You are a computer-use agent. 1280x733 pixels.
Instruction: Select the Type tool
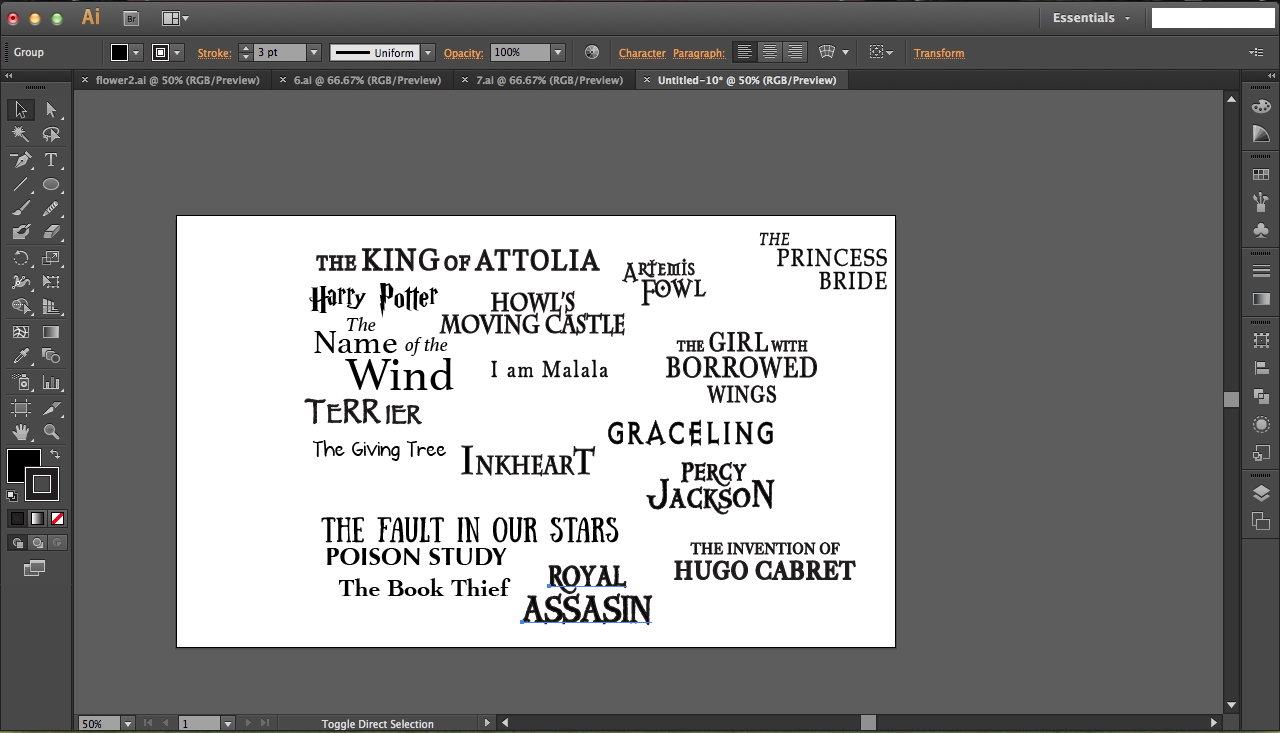pyautogui.click(x=51, y=160)
